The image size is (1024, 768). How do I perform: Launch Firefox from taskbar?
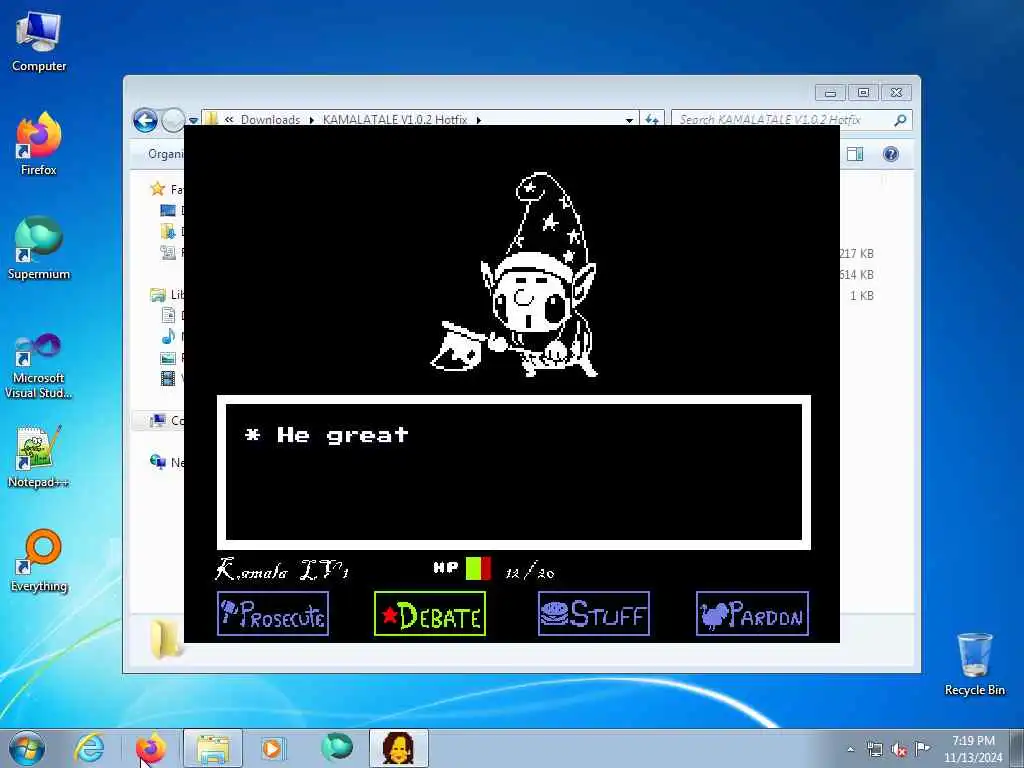pyautogui.click(x=151, y=748)
